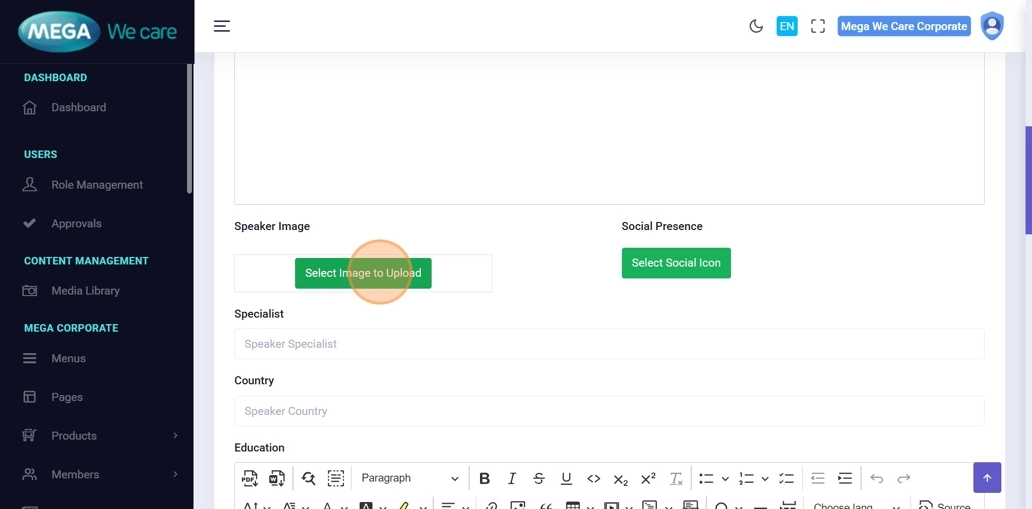Focus the Speaker Specialist input field
The image size is (1032, 509).
point(609,344)
